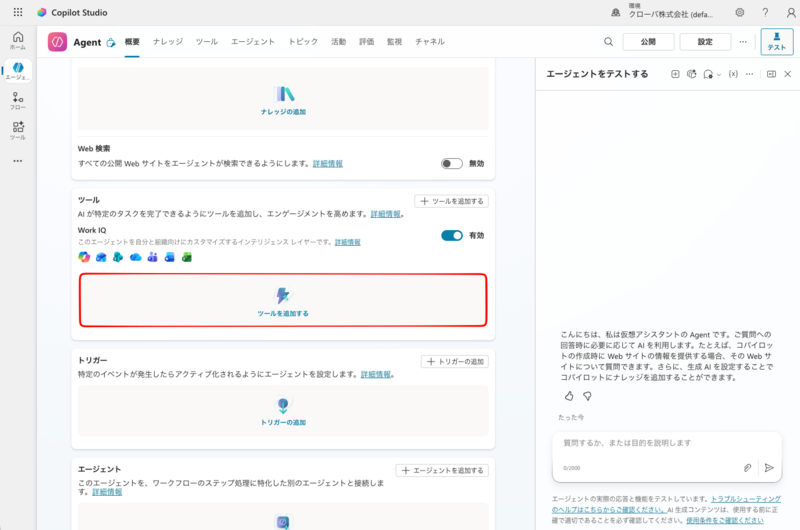
Task: Disable the Work IQ toggle
Action: coord(452,235)
